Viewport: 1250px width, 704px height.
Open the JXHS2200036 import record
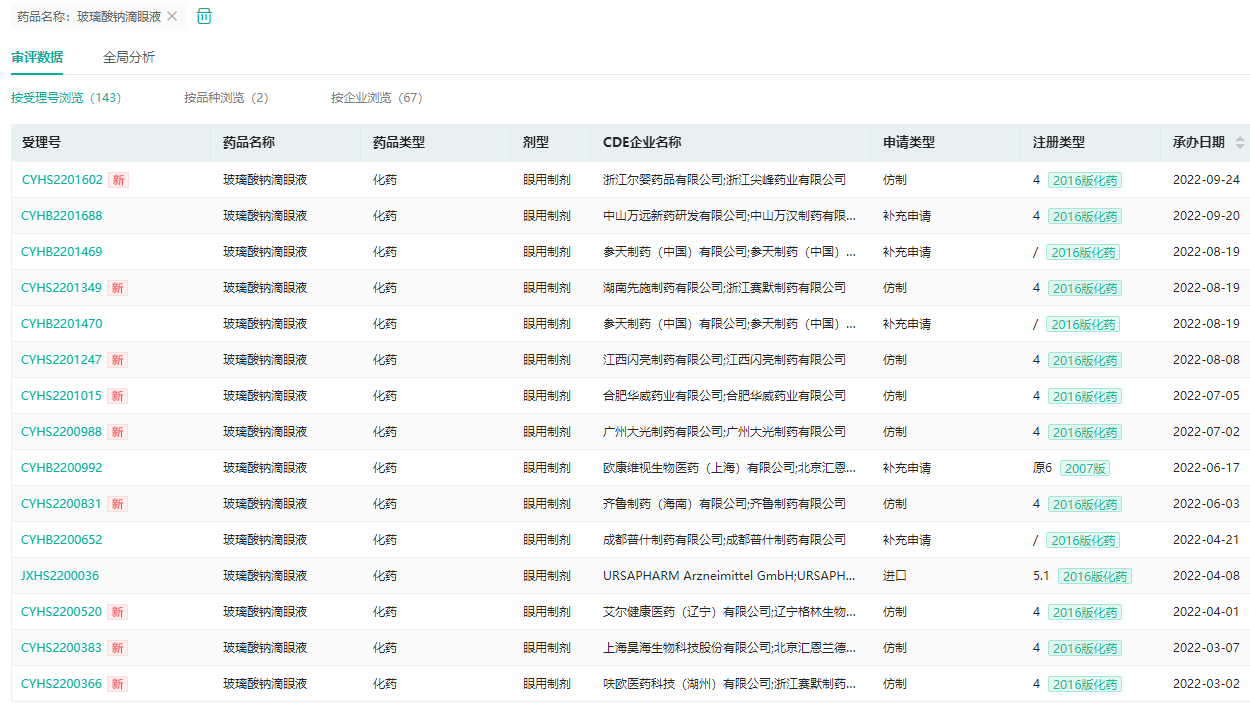[60, 576]
